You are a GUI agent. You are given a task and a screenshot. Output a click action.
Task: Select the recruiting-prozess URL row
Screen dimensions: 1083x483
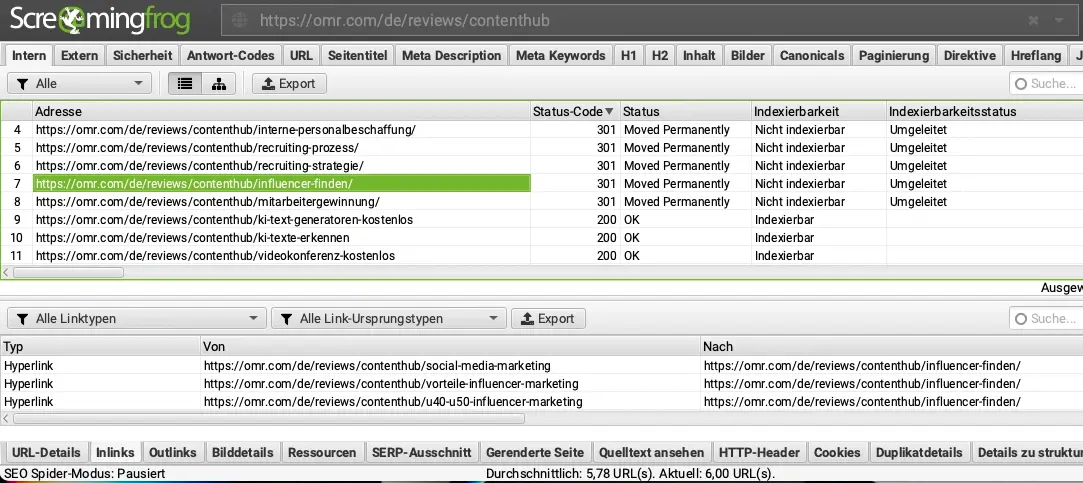coord(282,147)
